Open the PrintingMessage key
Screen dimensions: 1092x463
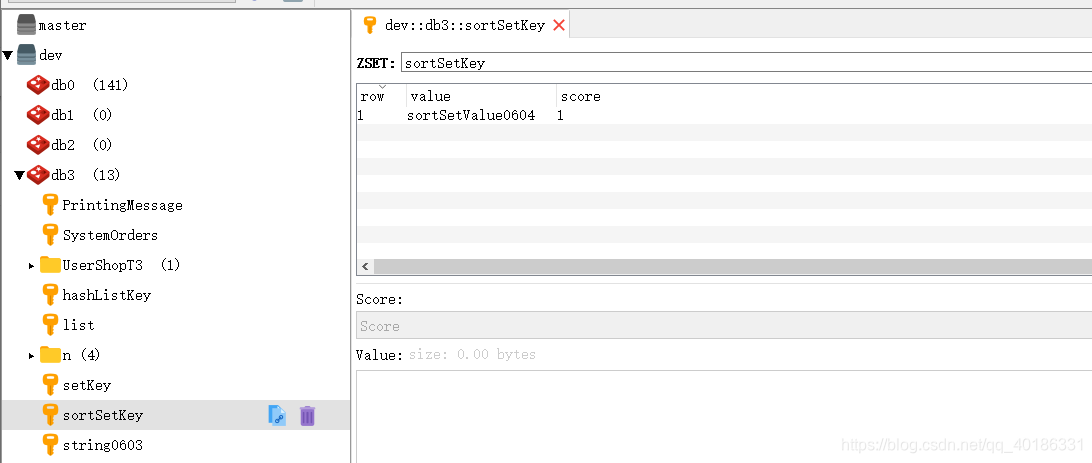point(123,205)
